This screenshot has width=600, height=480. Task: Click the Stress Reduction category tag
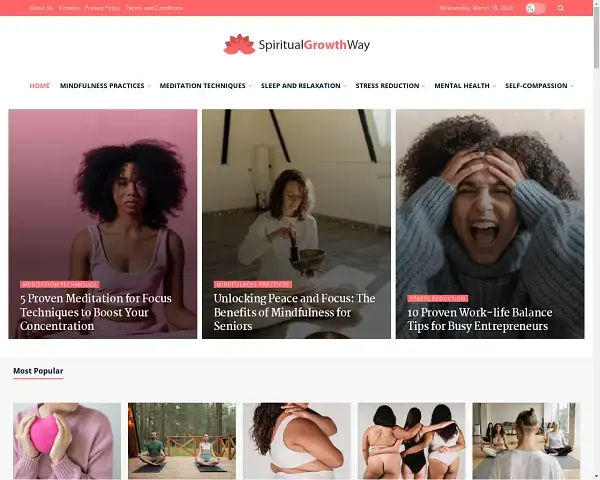[x=438, y=298]
